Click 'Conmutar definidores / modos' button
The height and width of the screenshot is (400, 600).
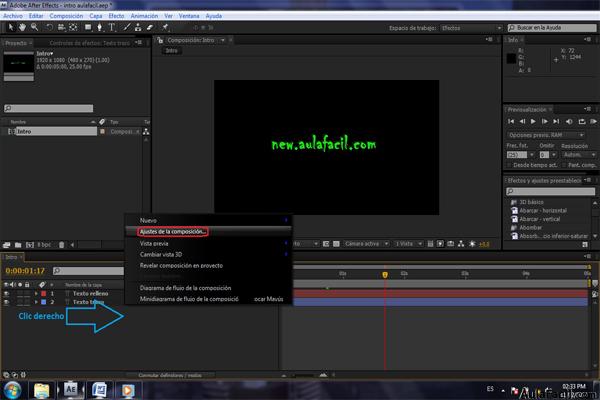[x=170, y=376]
